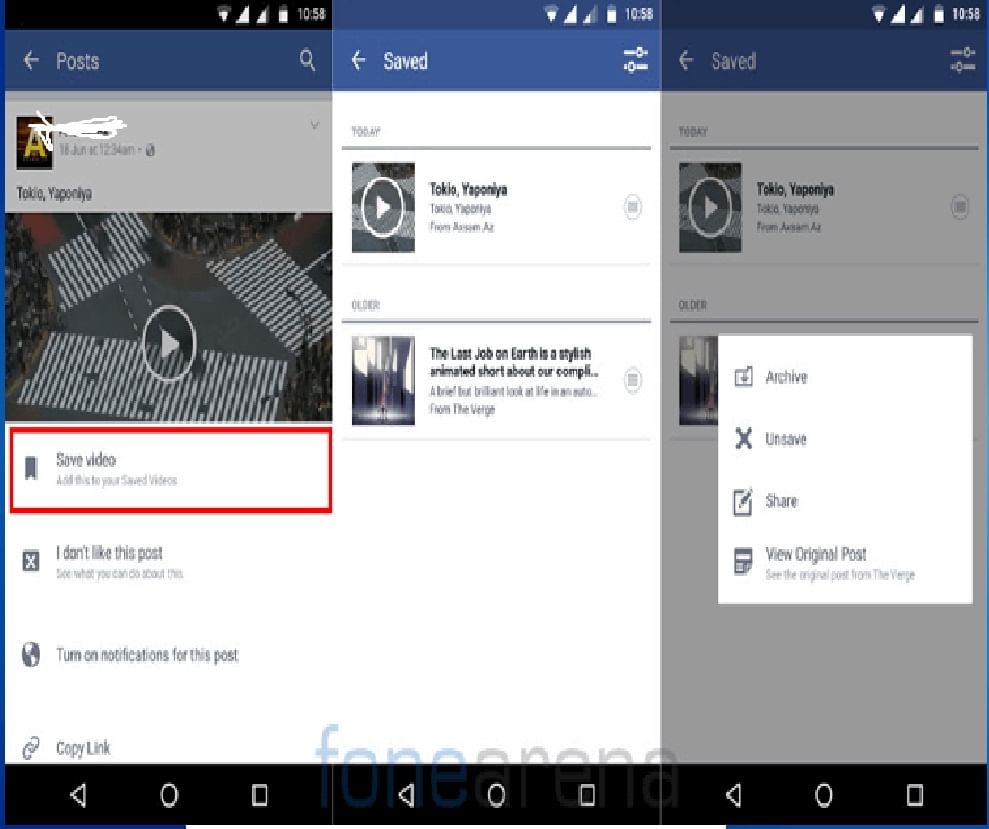This screenshot has height=829, width=989.
Task: Click I don't like this post
Action: tap(110, 552)
